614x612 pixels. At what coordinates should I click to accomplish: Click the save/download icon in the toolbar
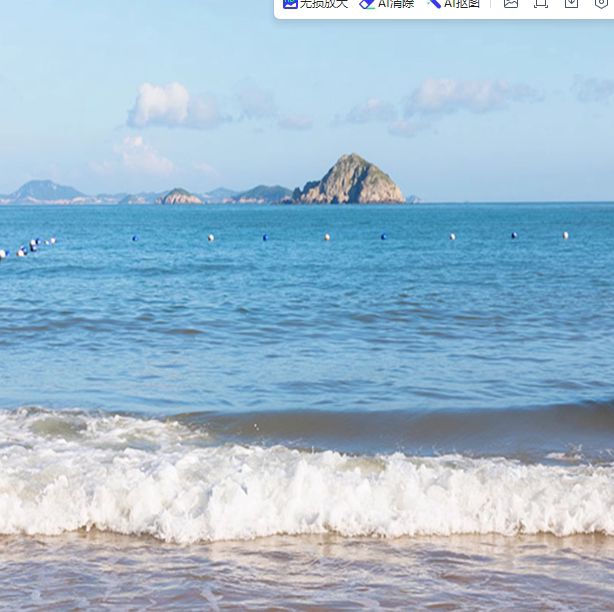coord(572,4)
